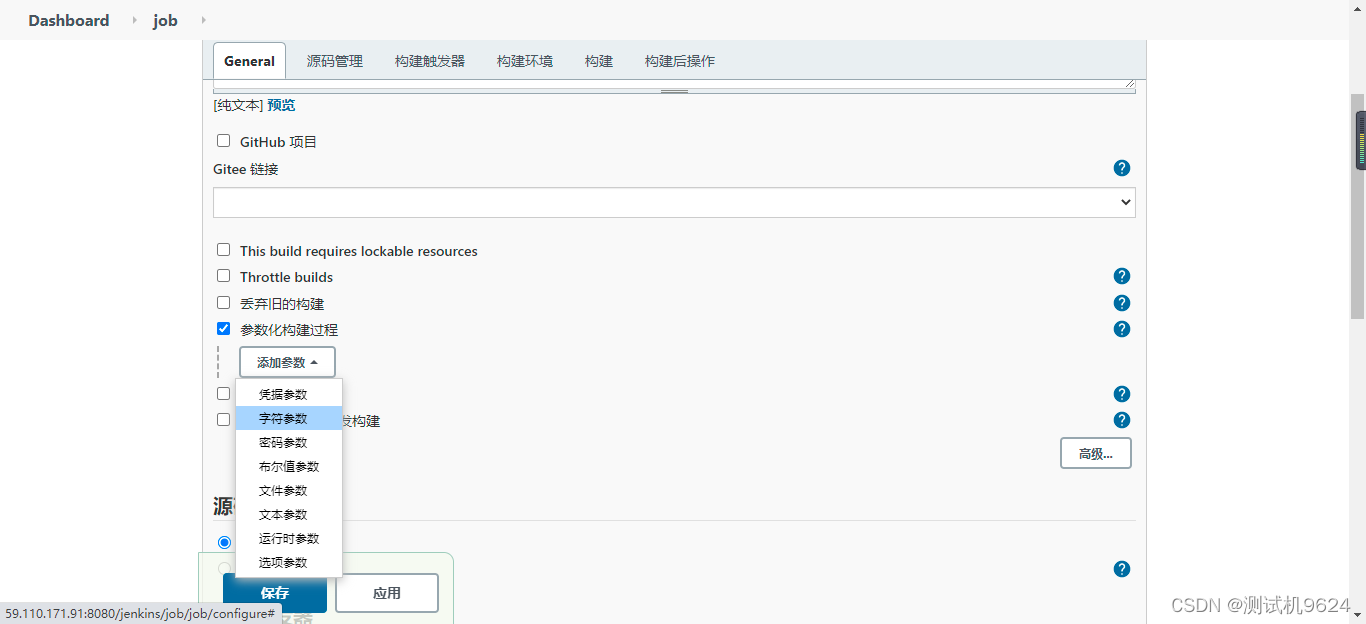Click 预览 link
This screenshot has width=1366, height=624.
pyautogui.click(x=281, y=105)
